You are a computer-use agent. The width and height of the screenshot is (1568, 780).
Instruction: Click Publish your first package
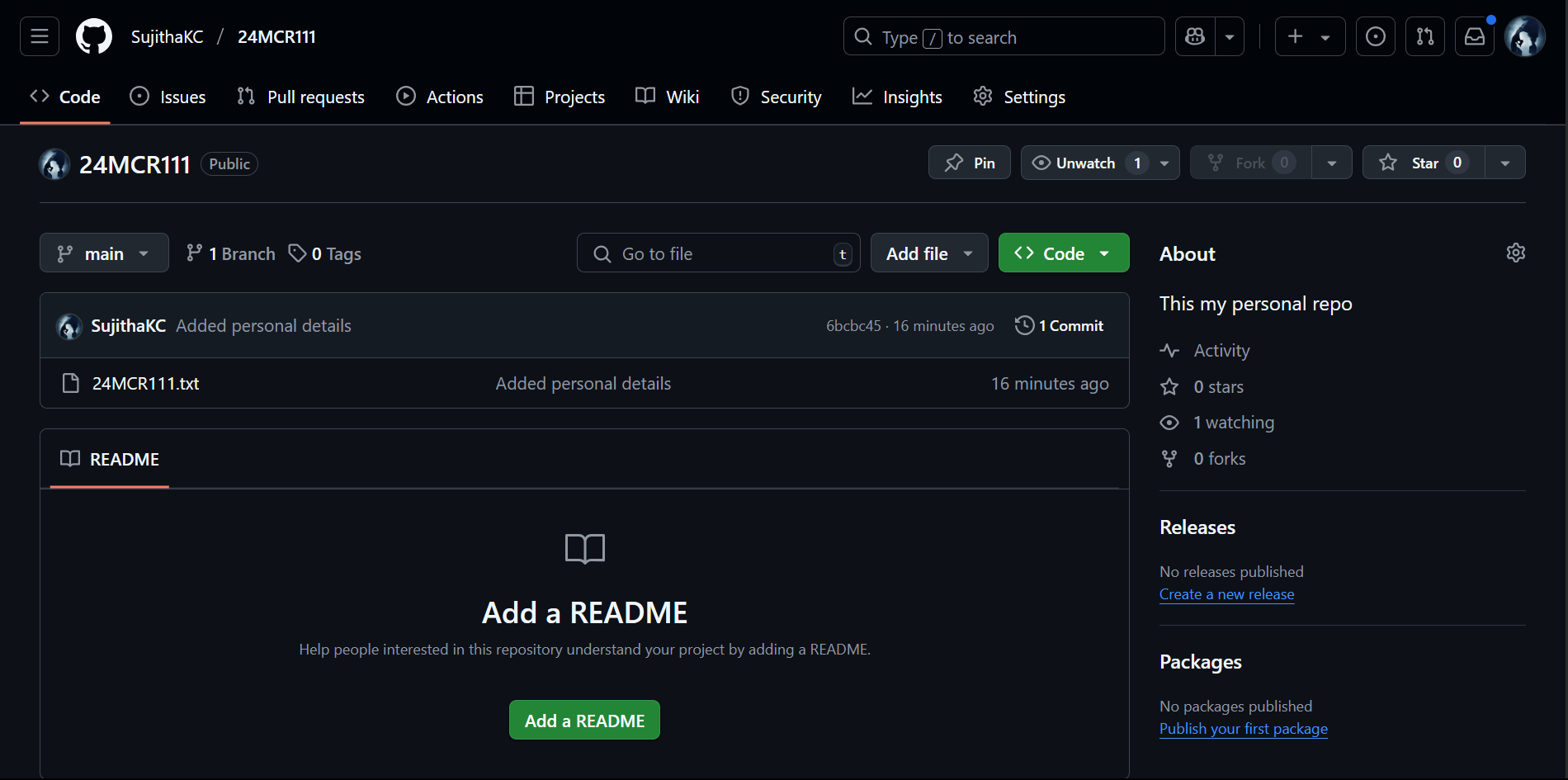1243,729
